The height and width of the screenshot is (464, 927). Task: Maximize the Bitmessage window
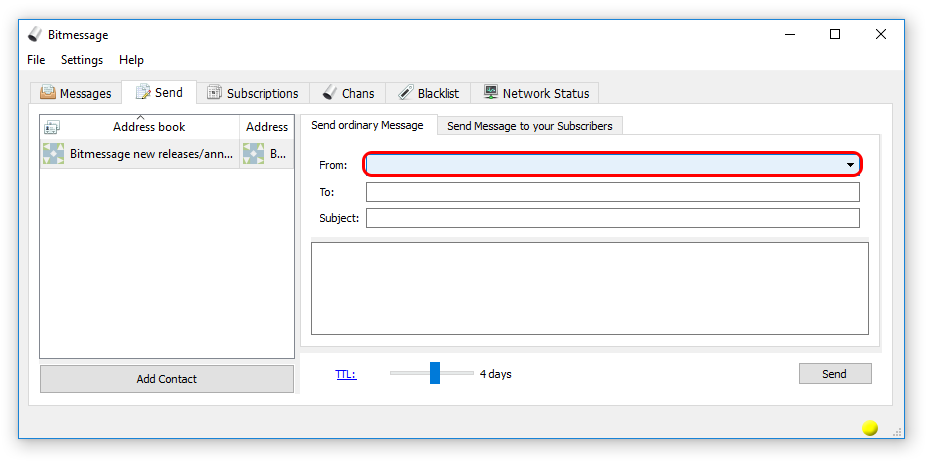pyautogui.click(x=835, y=34)
